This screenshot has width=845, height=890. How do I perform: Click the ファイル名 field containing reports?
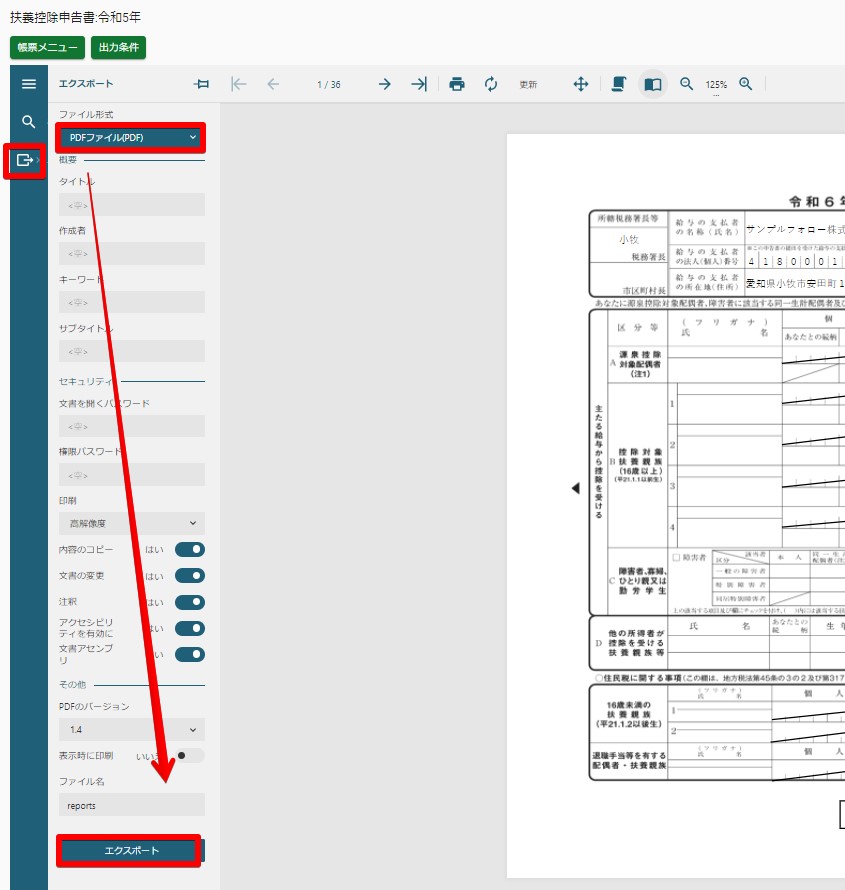[x=132, y=805]
